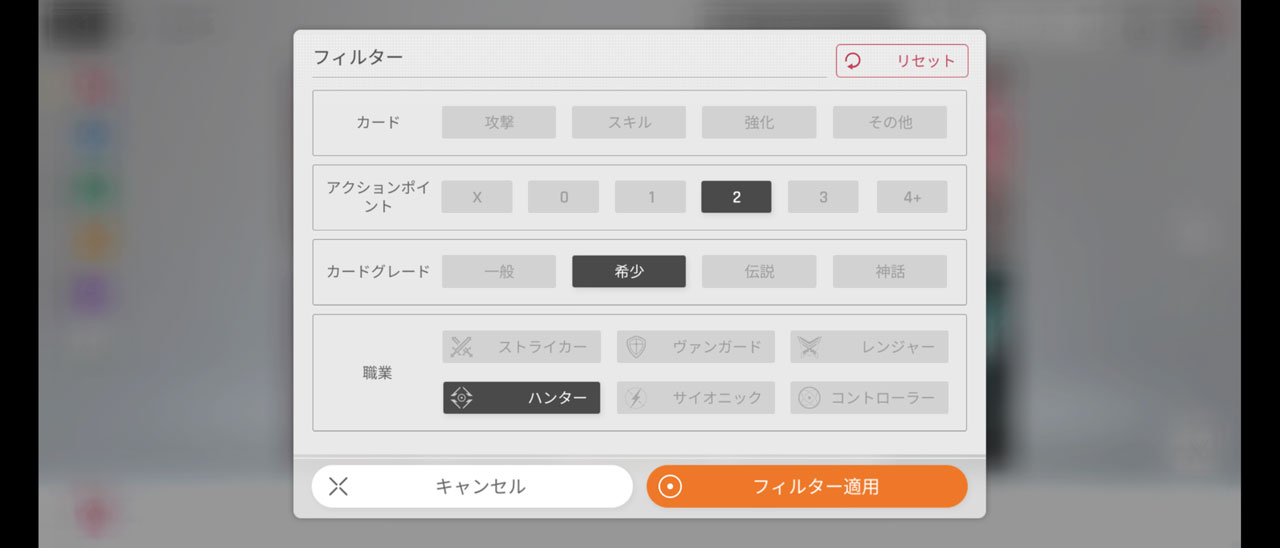Click the Striker class crossed-swords icon

tap(461, 347)
